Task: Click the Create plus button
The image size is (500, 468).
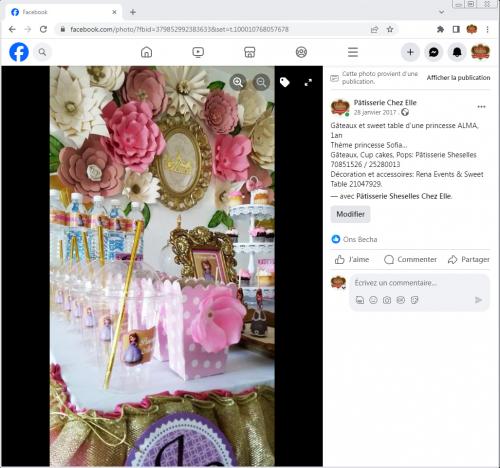Action: pos(410,52)
